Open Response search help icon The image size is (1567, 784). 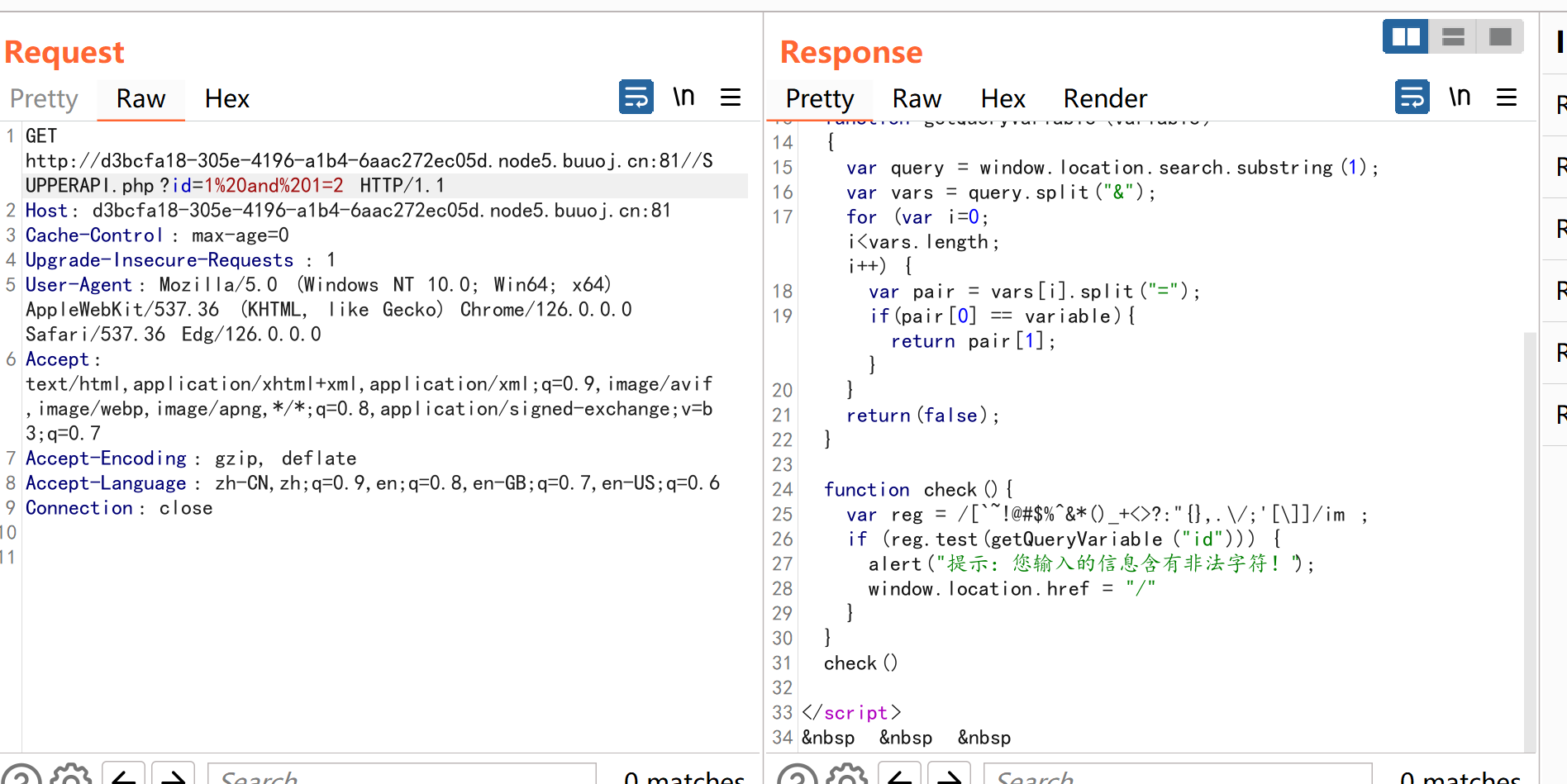coord(798,776)
